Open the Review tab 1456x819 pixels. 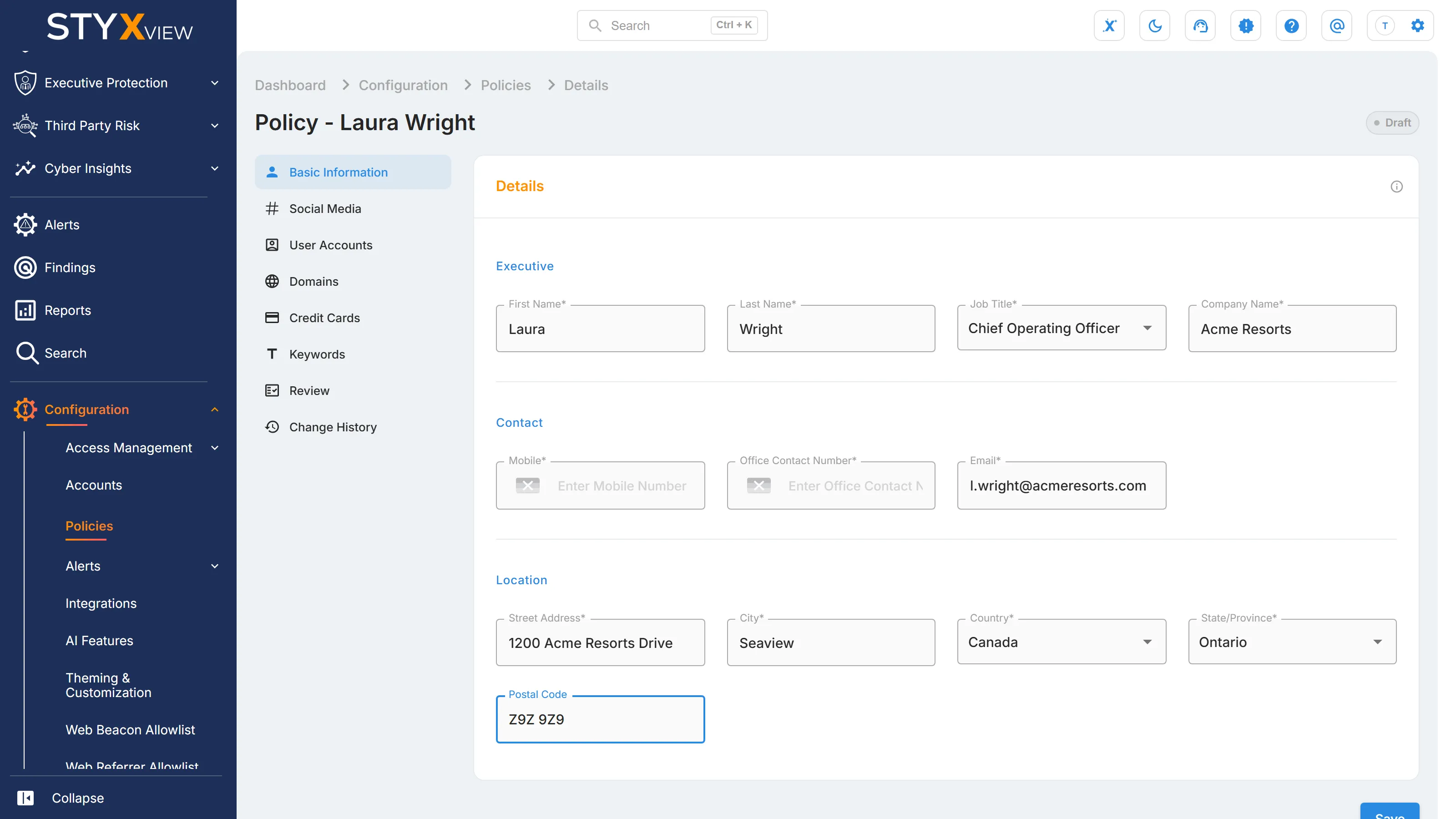pyautogui.click(x=353, y=390)
